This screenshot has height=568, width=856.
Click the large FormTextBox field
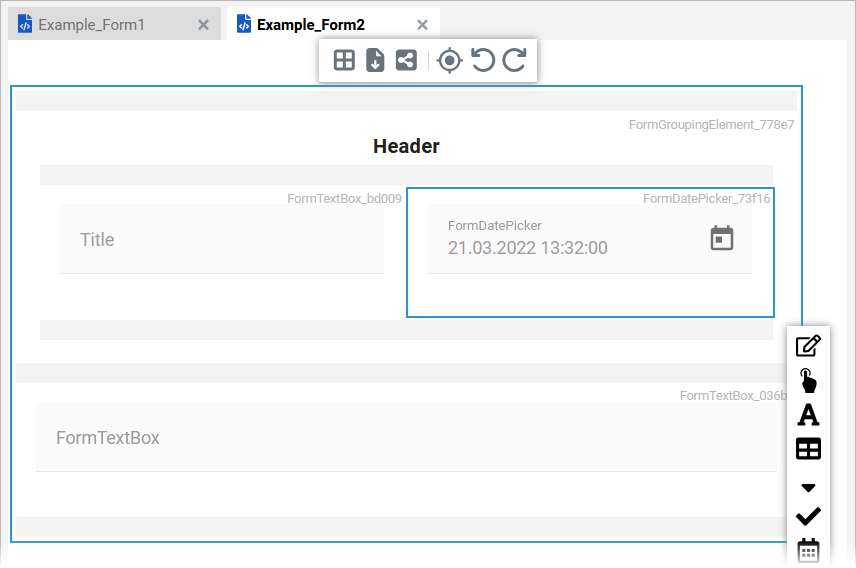(406, 437)
